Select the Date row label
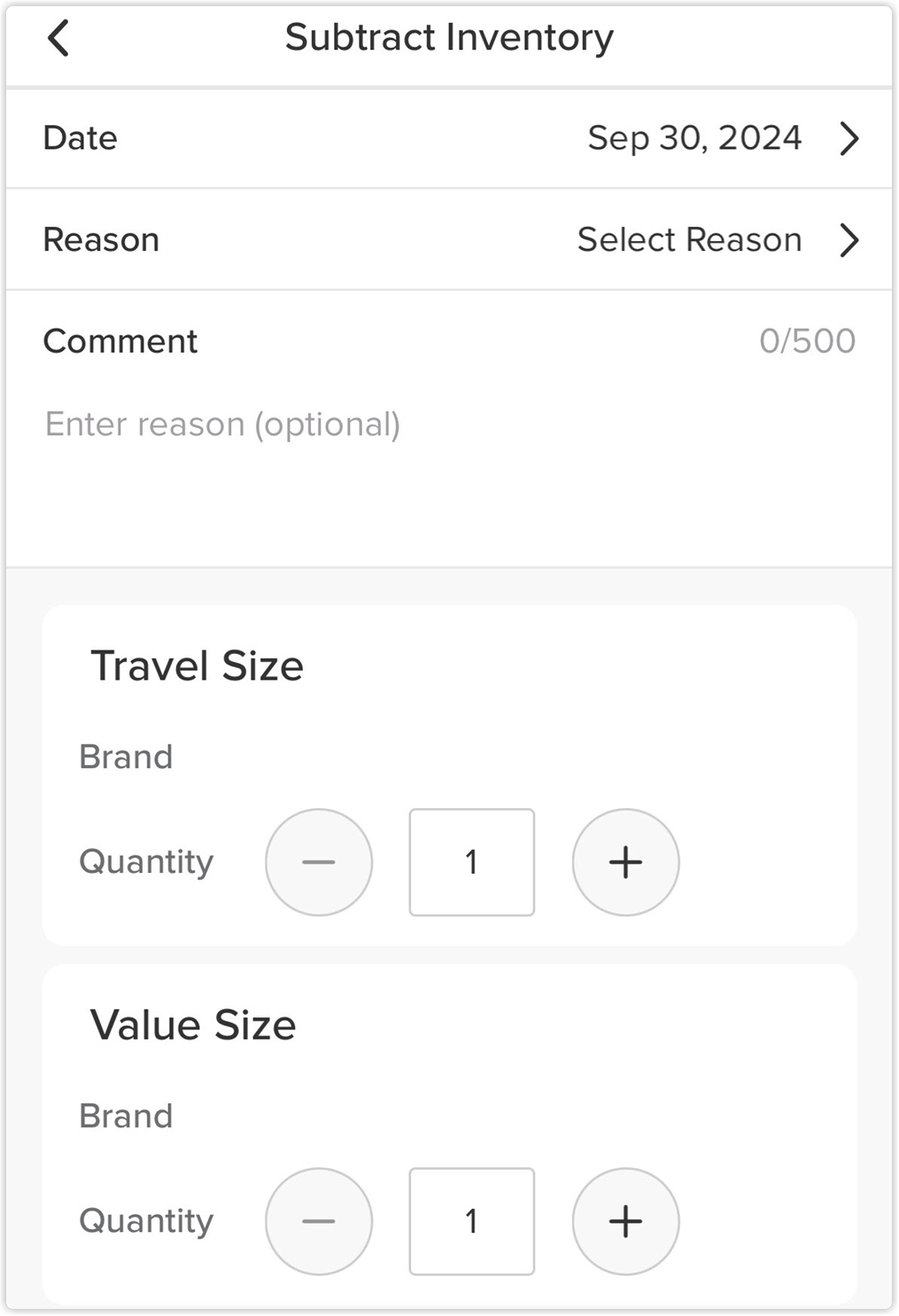 (80, 138)
